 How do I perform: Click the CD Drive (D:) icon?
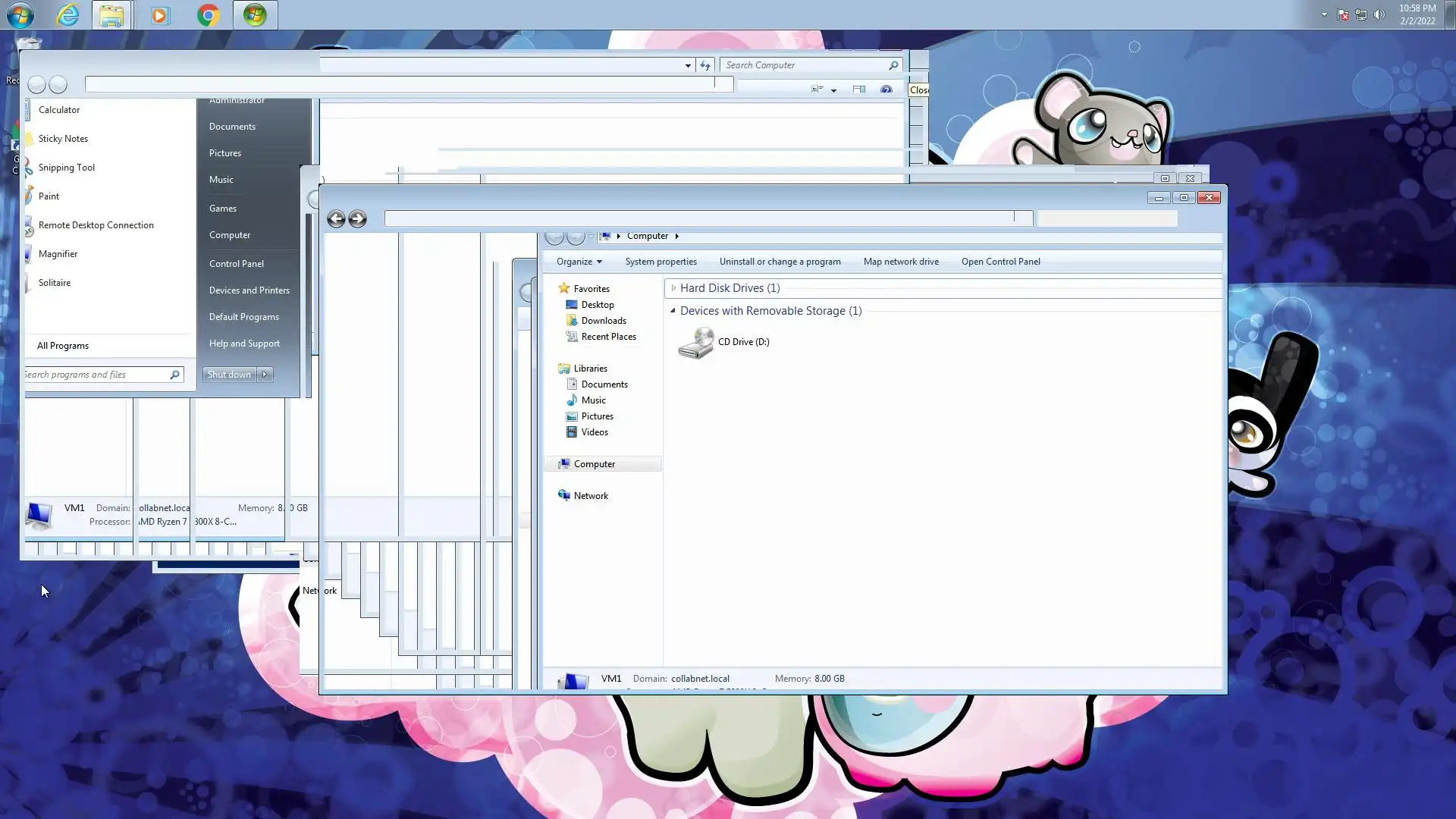695,343
